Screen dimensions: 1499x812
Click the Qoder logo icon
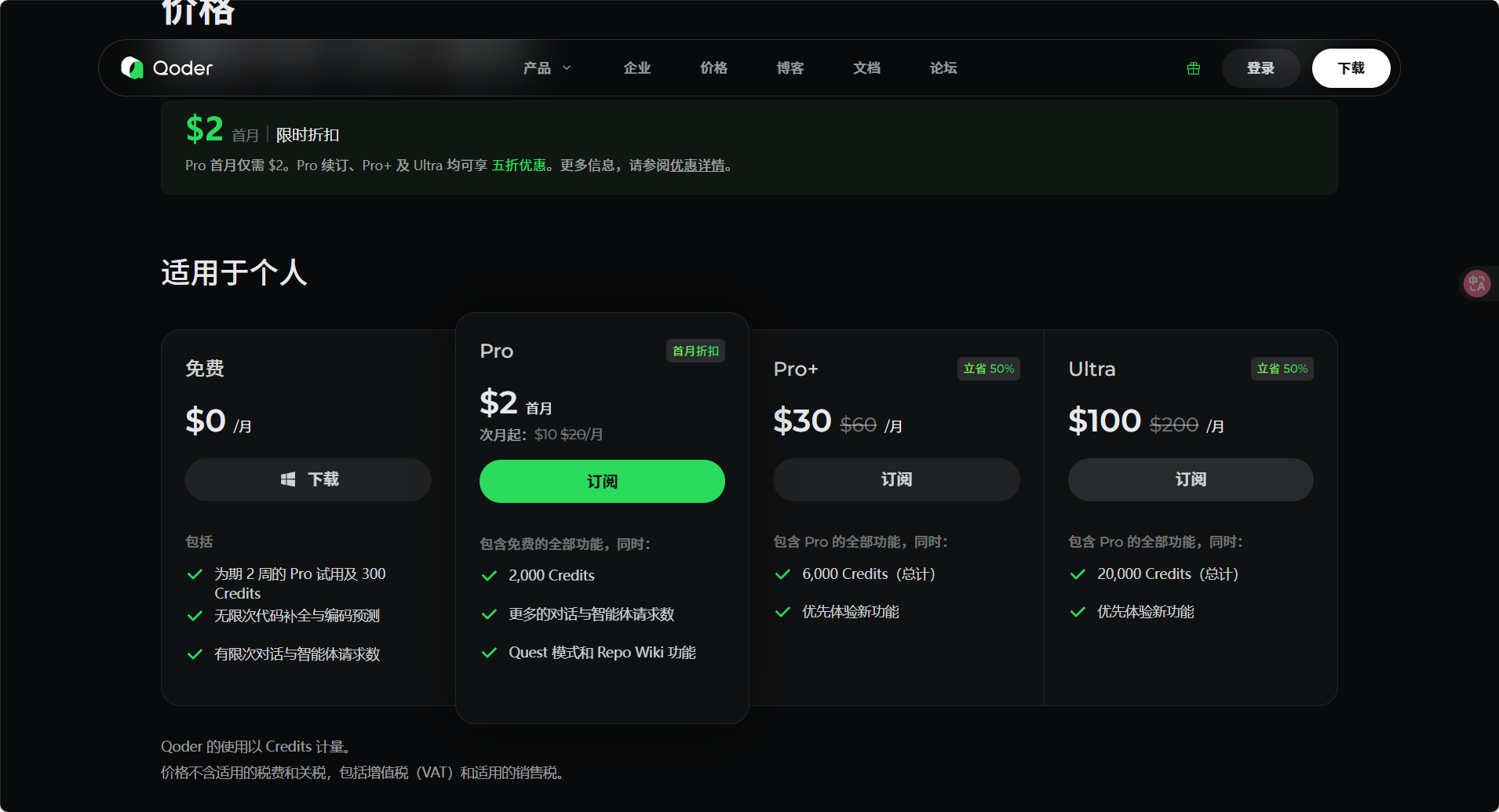pos(132,68)
